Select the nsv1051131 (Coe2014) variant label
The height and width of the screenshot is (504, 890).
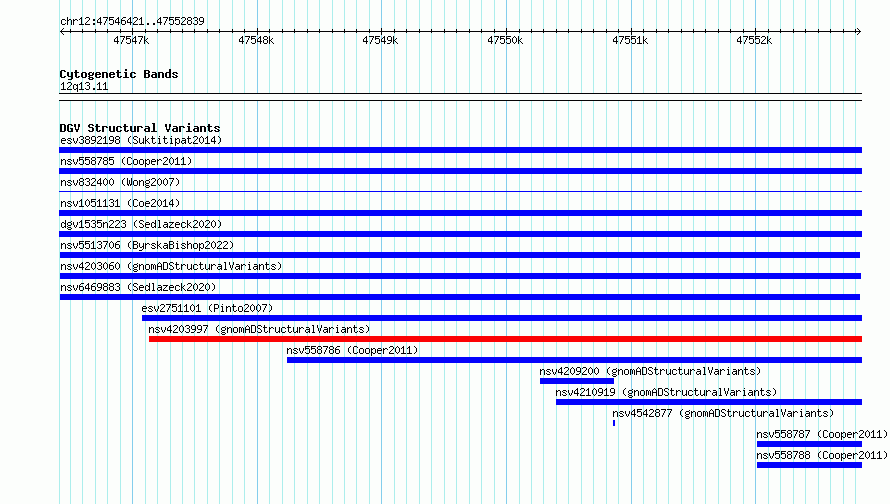point(120,203)
